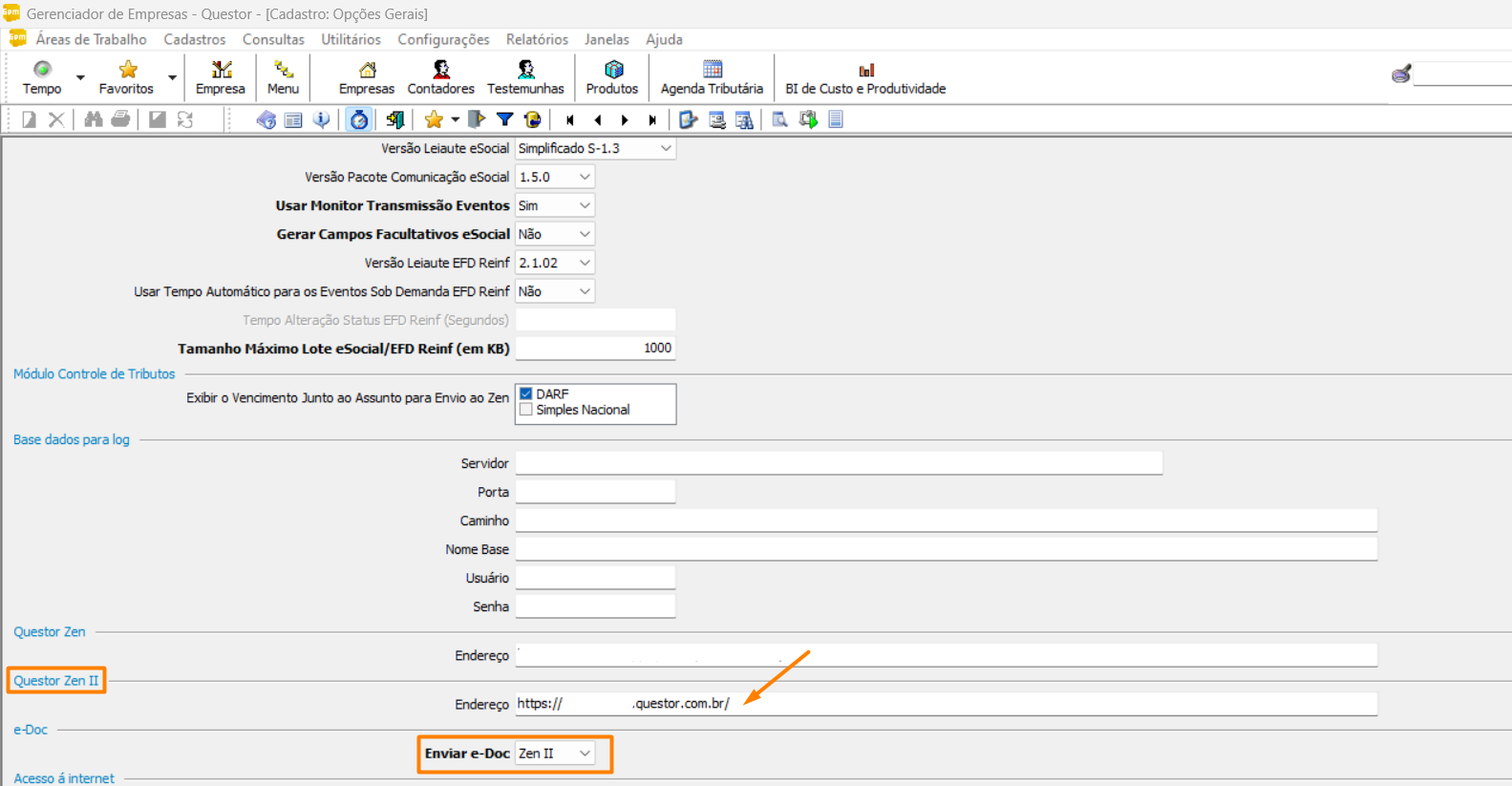Click the Nome Base input field
This screenshot has width=1512, height=786.
coord(947,549)
